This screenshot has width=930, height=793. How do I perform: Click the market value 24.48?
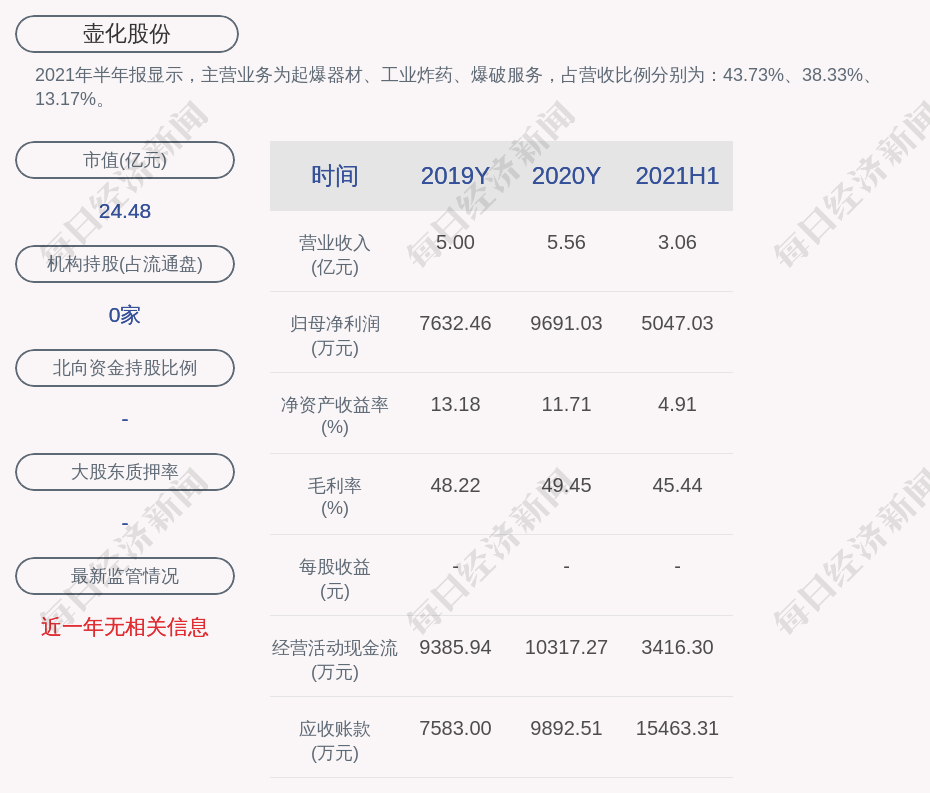[125, 211]
